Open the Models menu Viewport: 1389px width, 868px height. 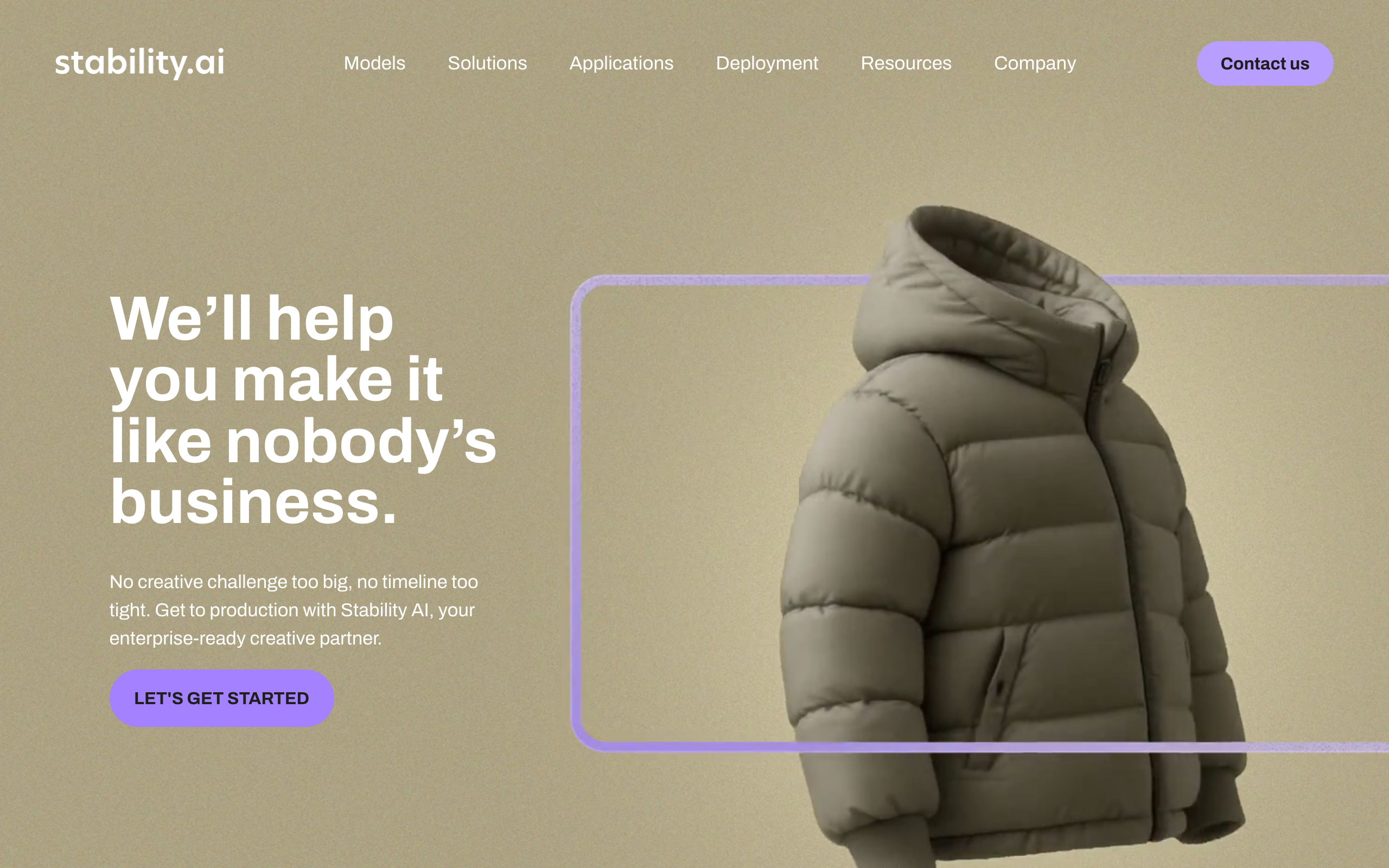click(374, 63)
